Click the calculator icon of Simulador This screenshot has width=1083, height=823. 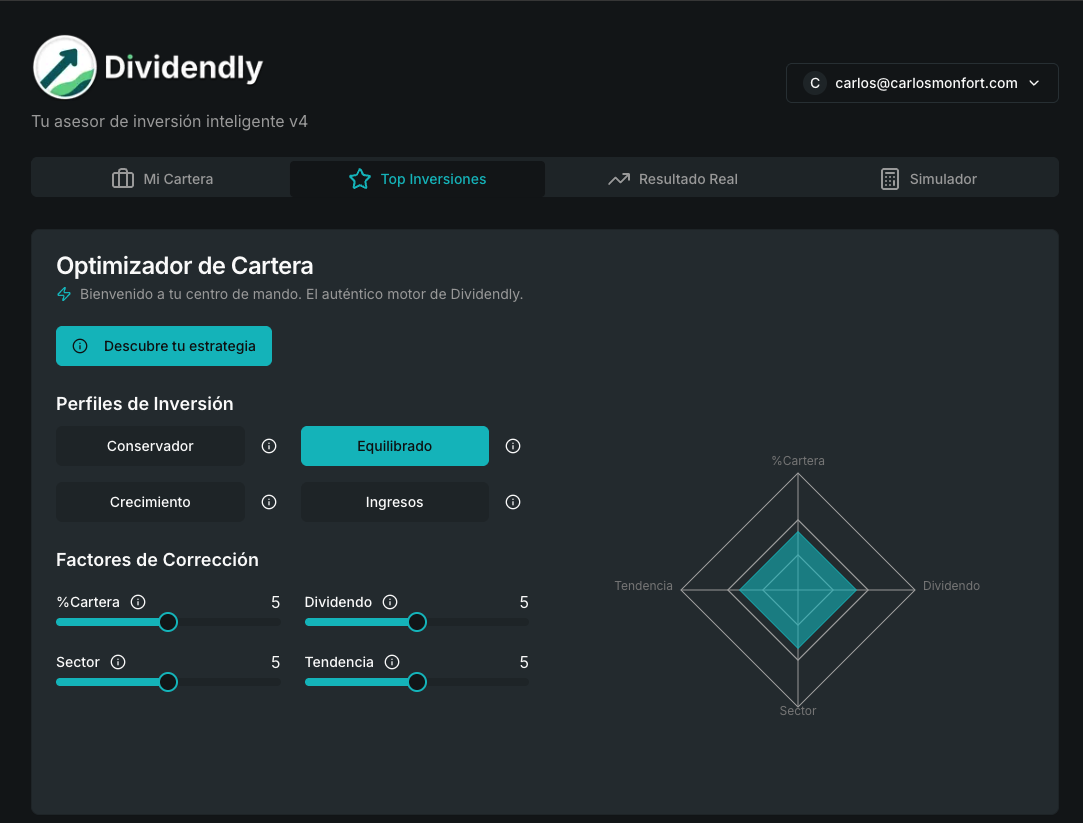tap(890, 179)
